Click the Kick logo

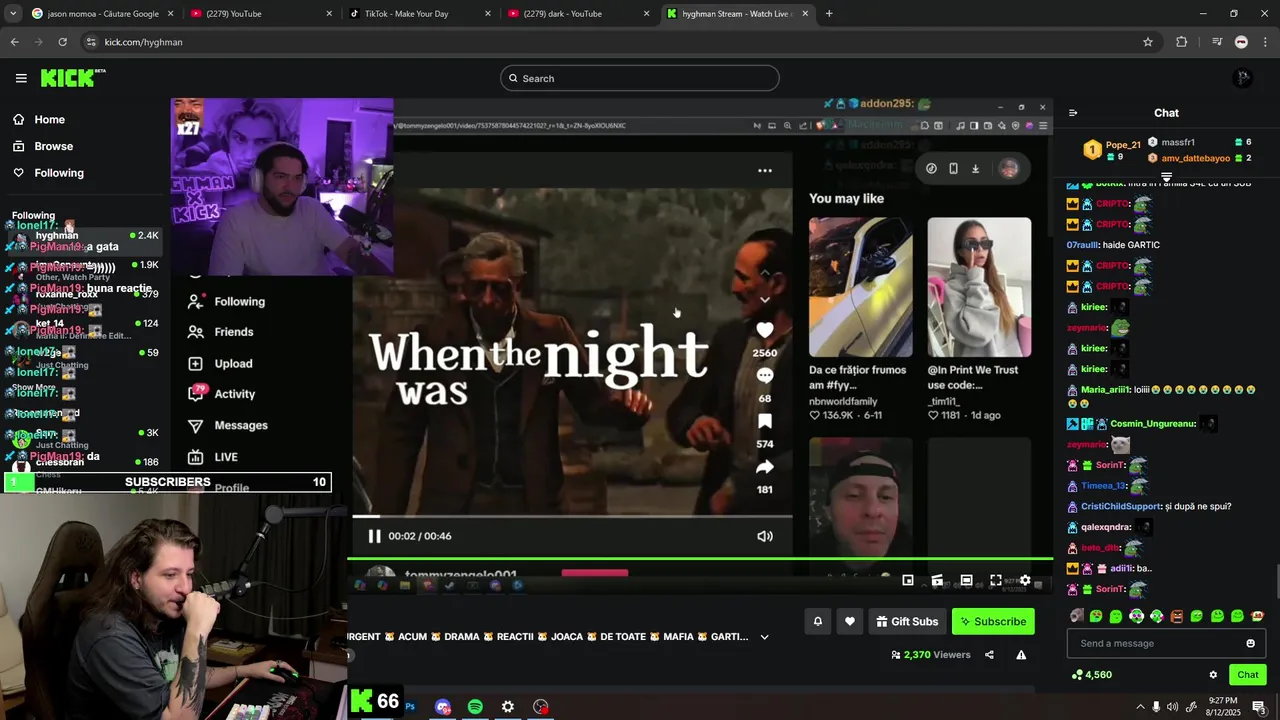point(73,78)
